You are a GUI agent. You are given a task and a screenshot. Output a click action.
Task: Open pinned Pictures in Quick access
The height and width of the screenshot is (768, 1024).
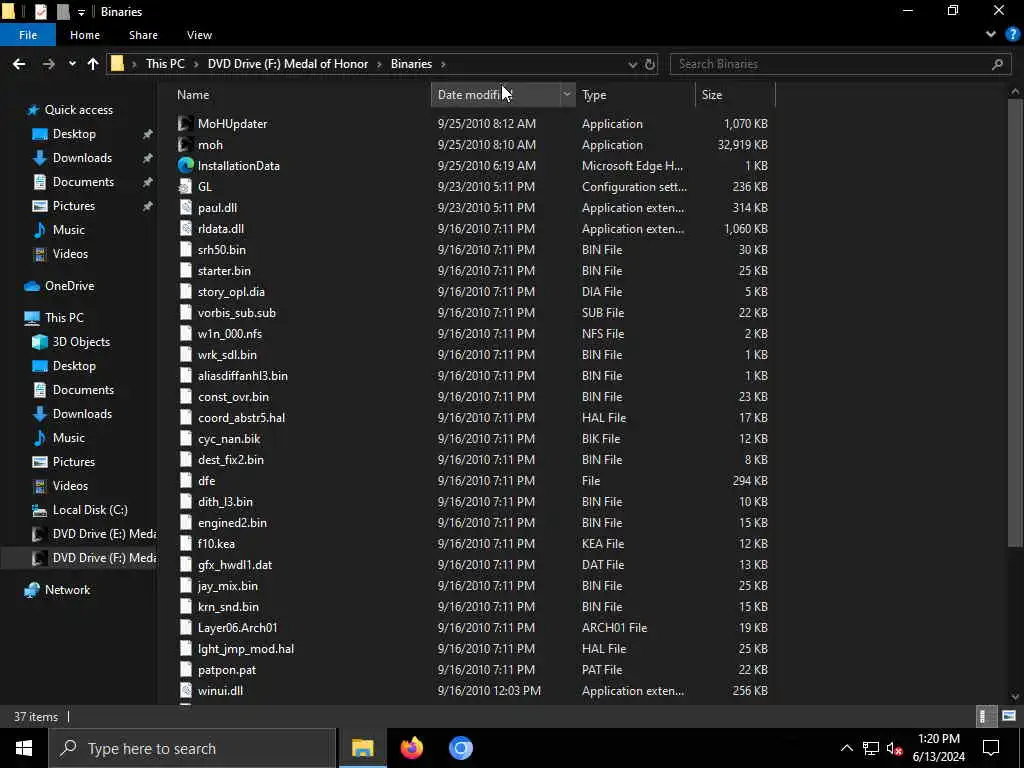73,206
